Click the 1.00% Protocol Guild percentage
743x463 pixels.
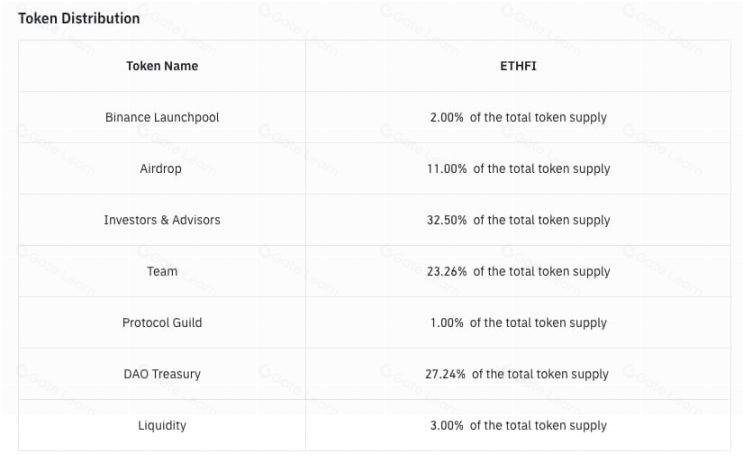[446, 323]
